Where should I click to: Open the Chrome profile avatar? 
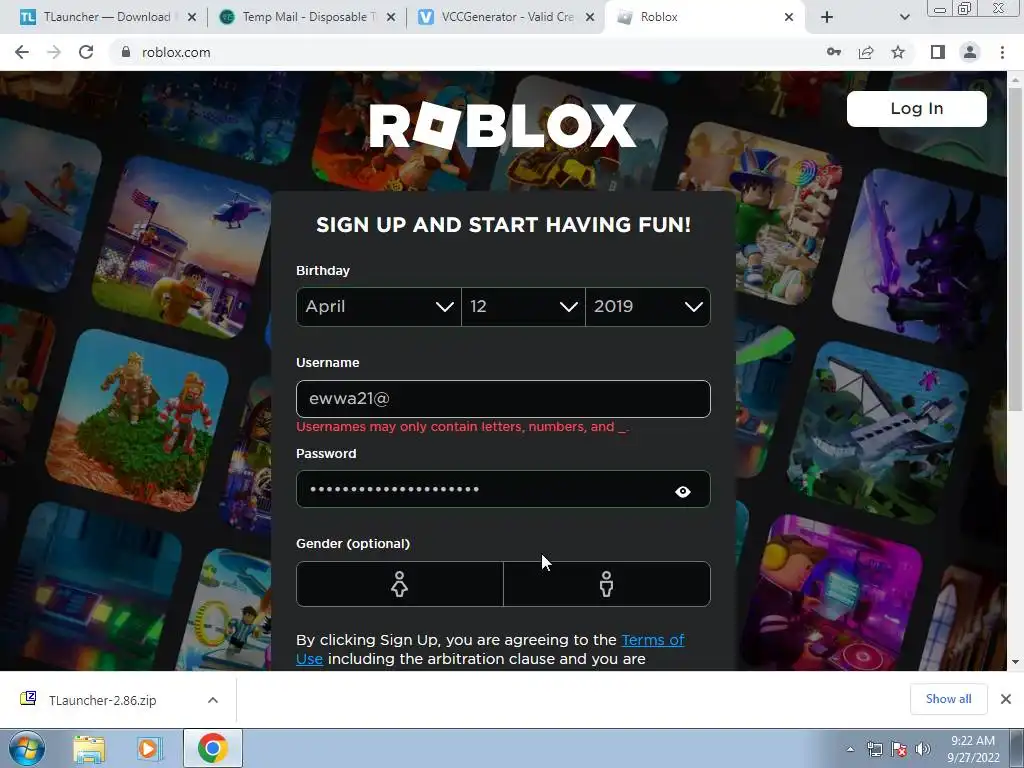click(x=970, y=52)
